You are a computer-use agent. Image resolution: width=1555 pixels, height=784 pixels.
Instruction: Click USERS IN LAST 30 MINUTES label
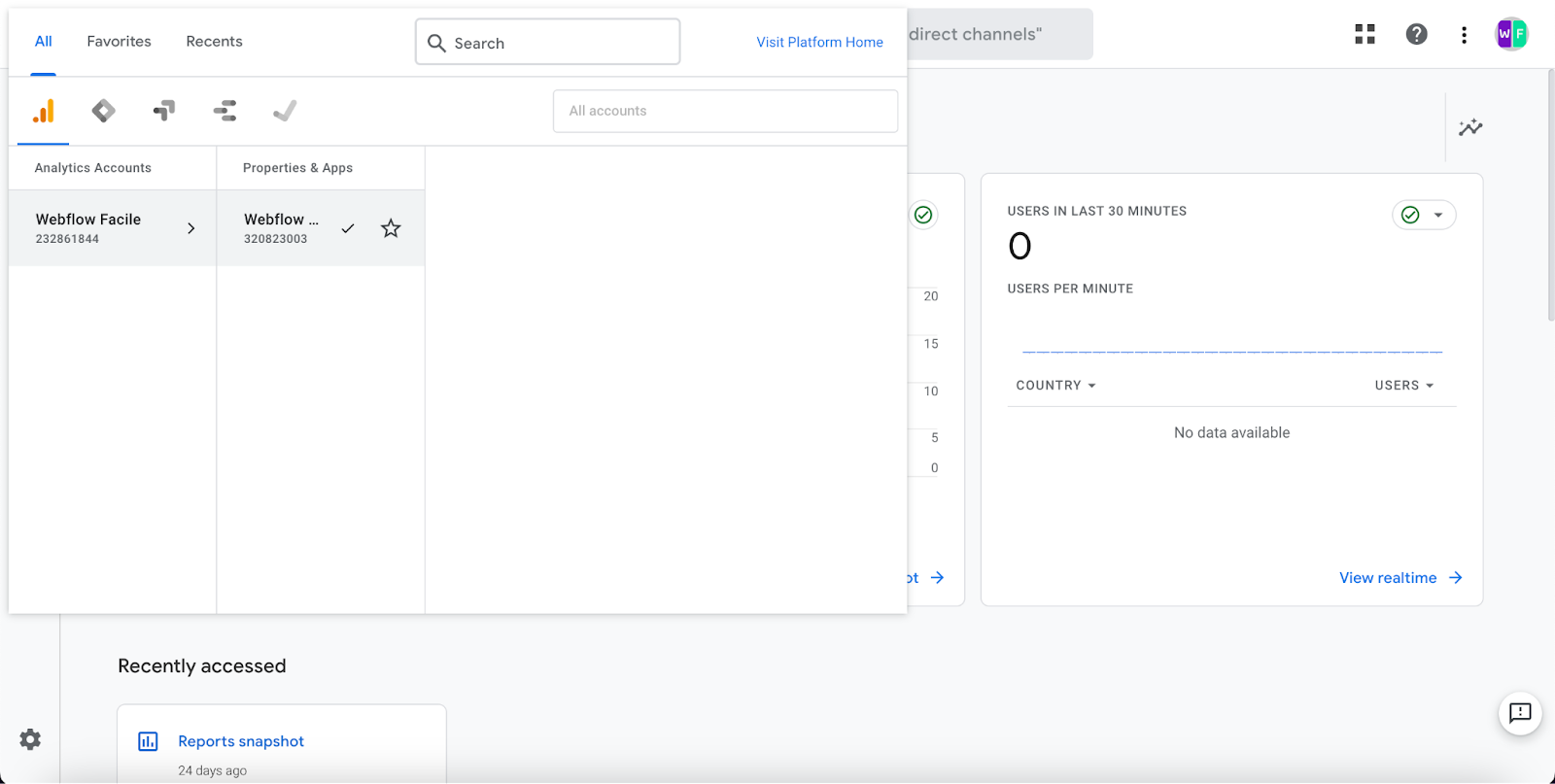click(1096, 211)
